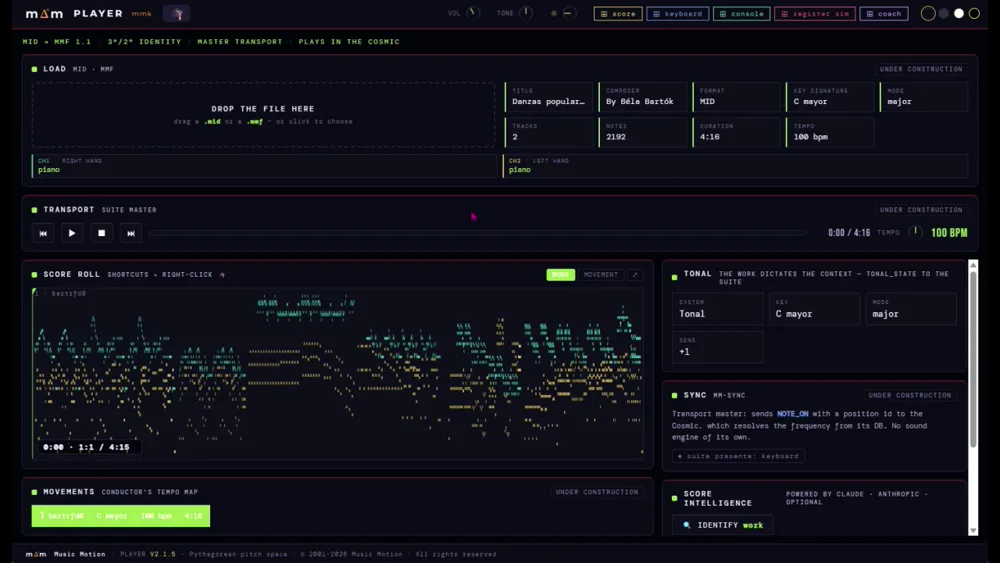The image size is (1000, 563).
Task: Stop playback with the Stop button
Action: [x=101, y=233]
